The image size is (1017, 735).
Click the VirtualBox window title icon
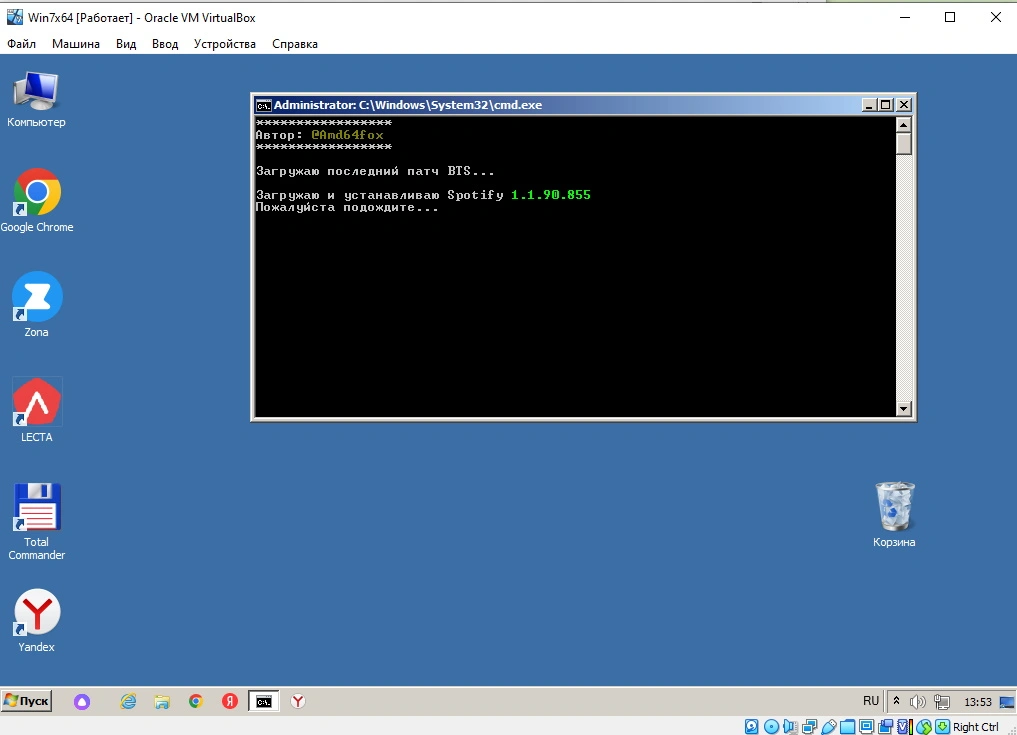(14, 18)
